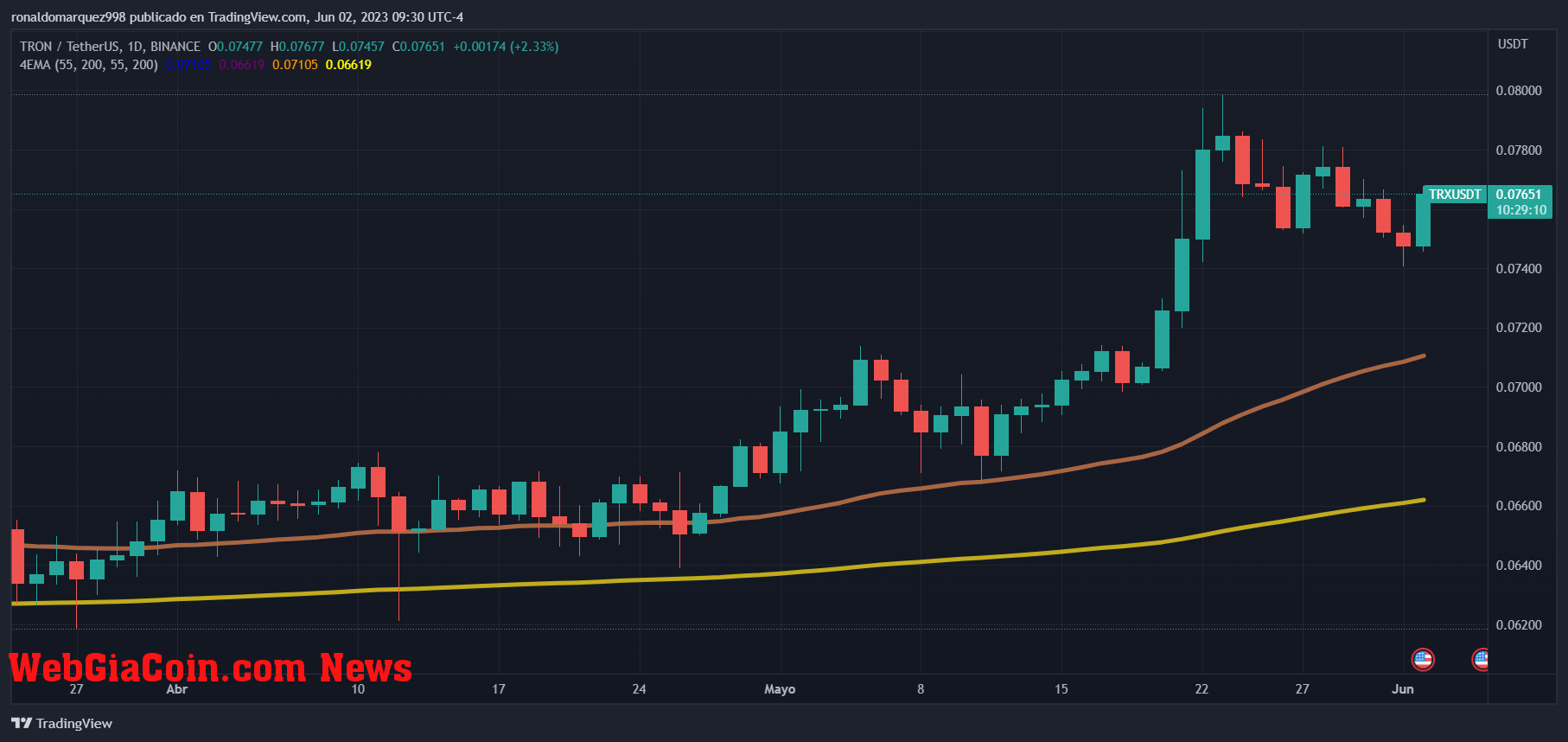Image resolution: width=1568 pixels, height=742 pixels.
Task: Click the latest green candle beside the TRXUSDT tag
Action: pyautogui.click(x=1423, y=221)
